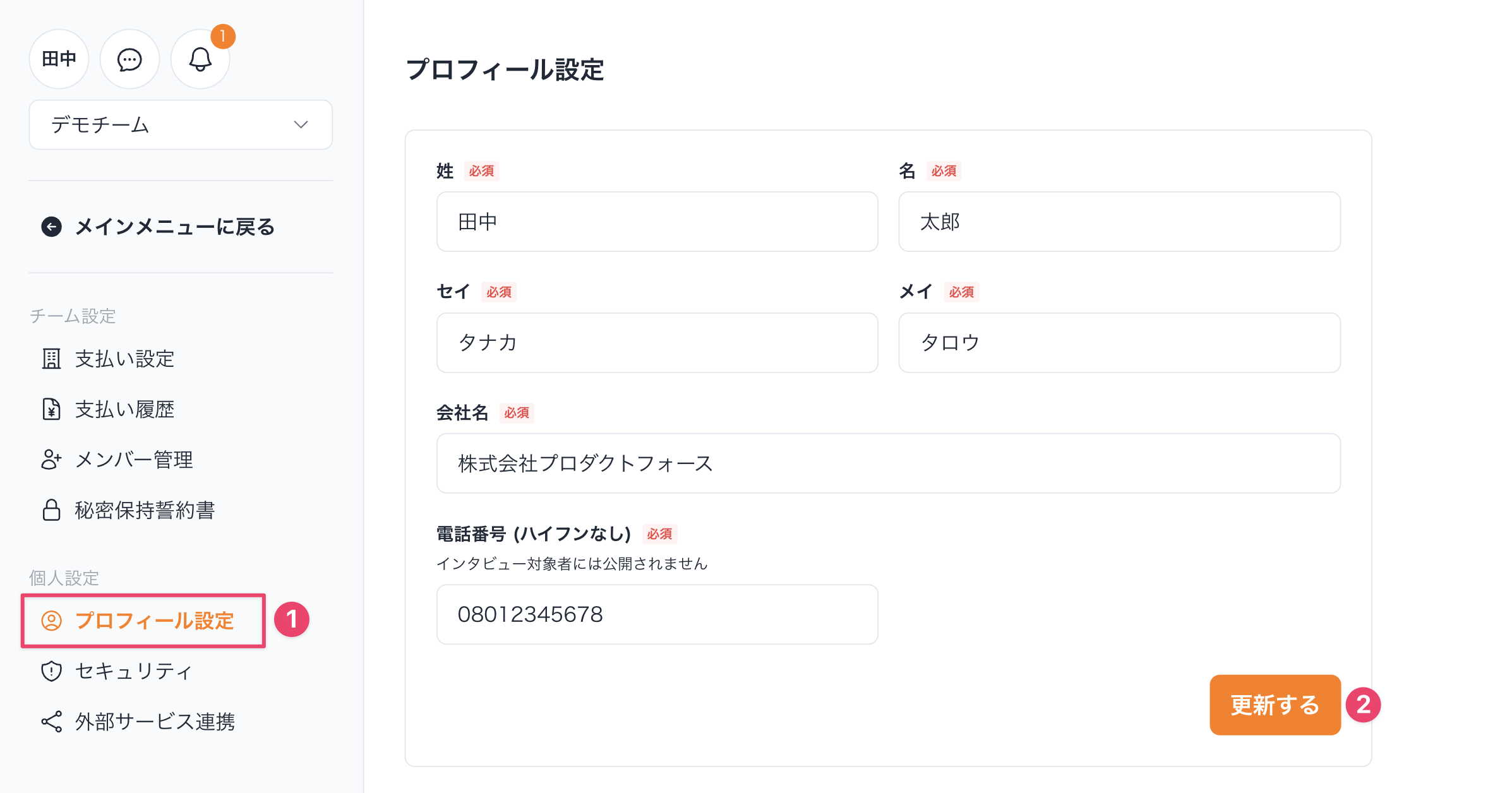1512x793 pixels.
Task: Go to セキュリティ settings
Action: point(133,671)
